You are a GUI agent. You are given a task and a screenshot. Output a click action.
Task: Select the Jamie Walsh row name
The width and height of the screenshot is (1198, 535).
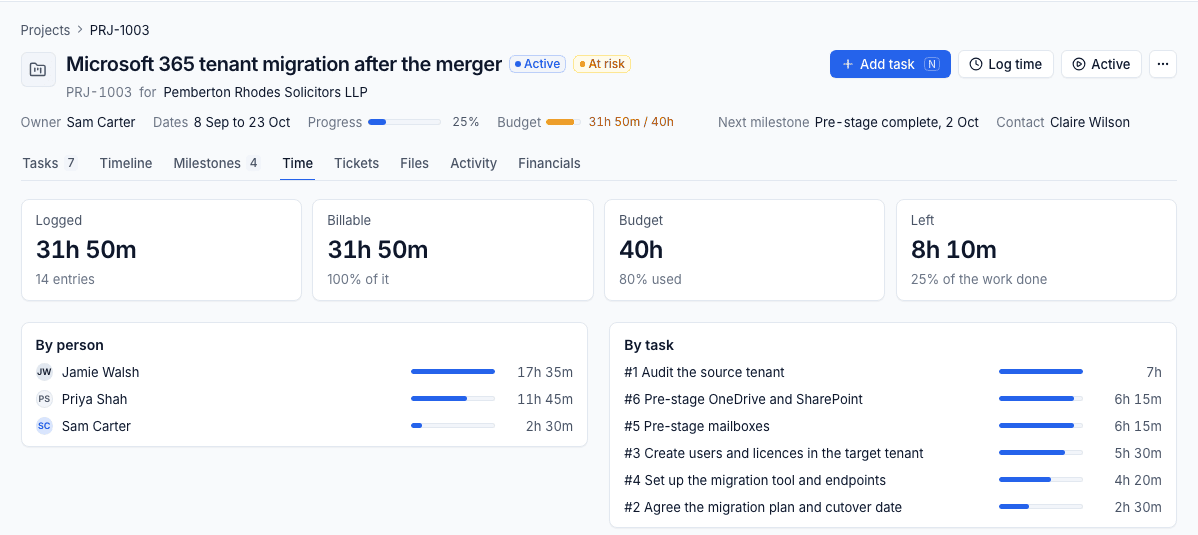point(101,372)
